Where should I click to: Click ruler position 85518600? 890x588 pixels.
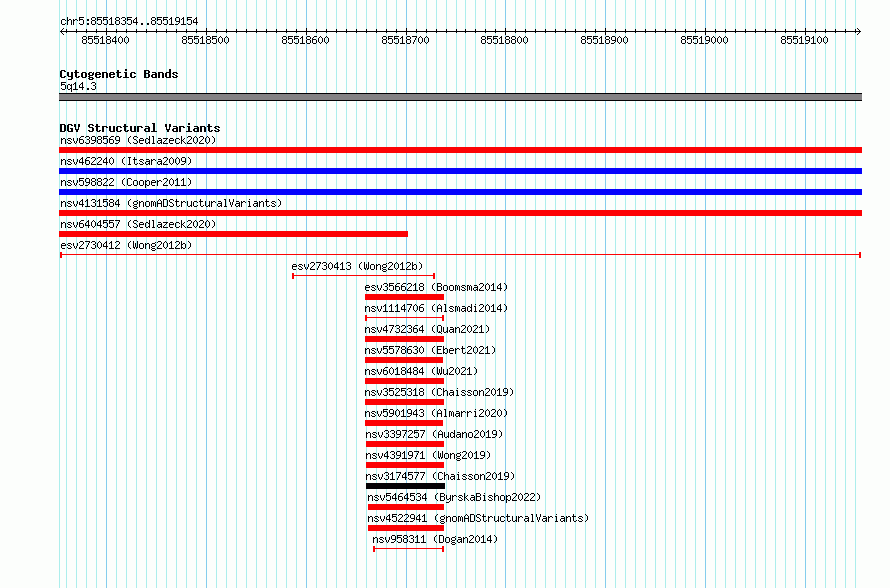pos(305,40)
